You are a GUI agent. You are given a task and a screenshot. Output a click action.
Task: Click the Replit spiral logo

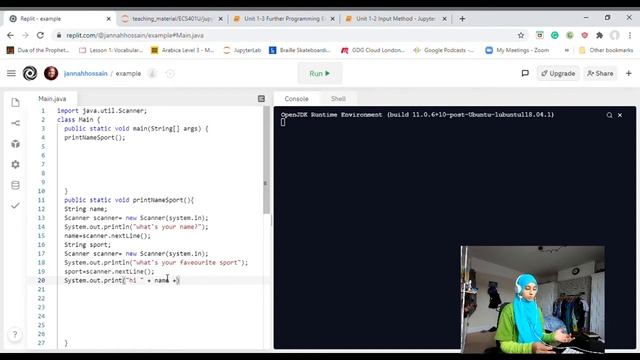coord(30,73)
